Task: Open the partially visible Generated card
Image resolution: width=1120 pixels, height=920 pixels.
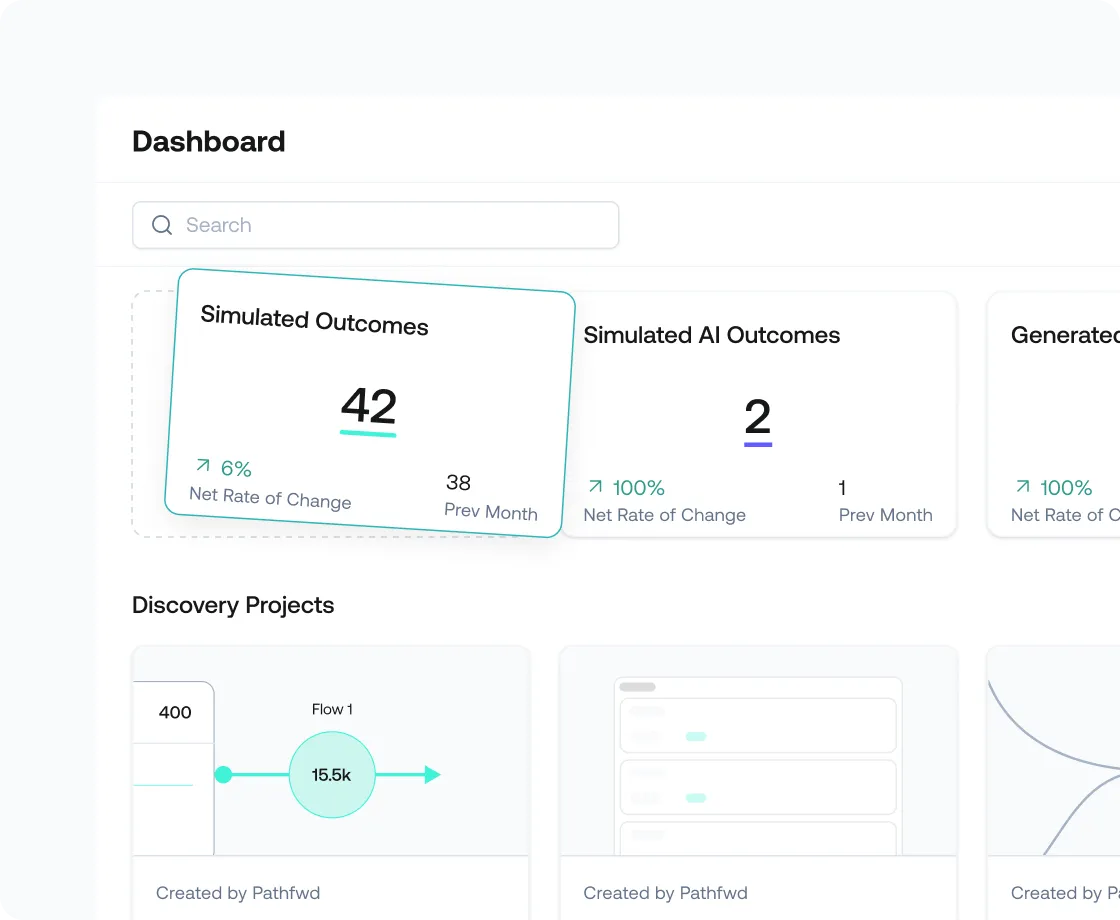Action: (x=1054, y=414)
